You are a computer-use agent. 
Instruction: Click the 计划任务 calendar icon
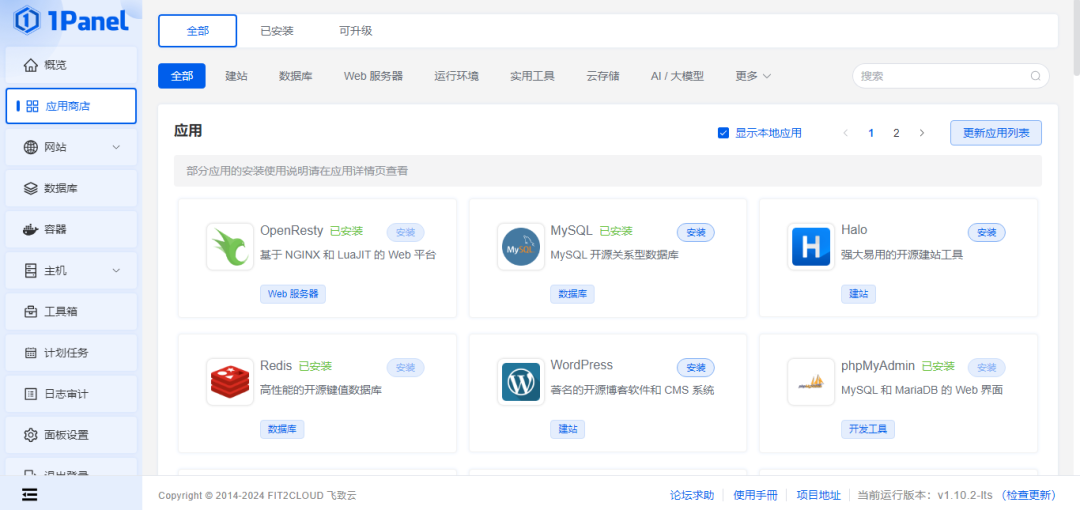click(x=30, y=353)
